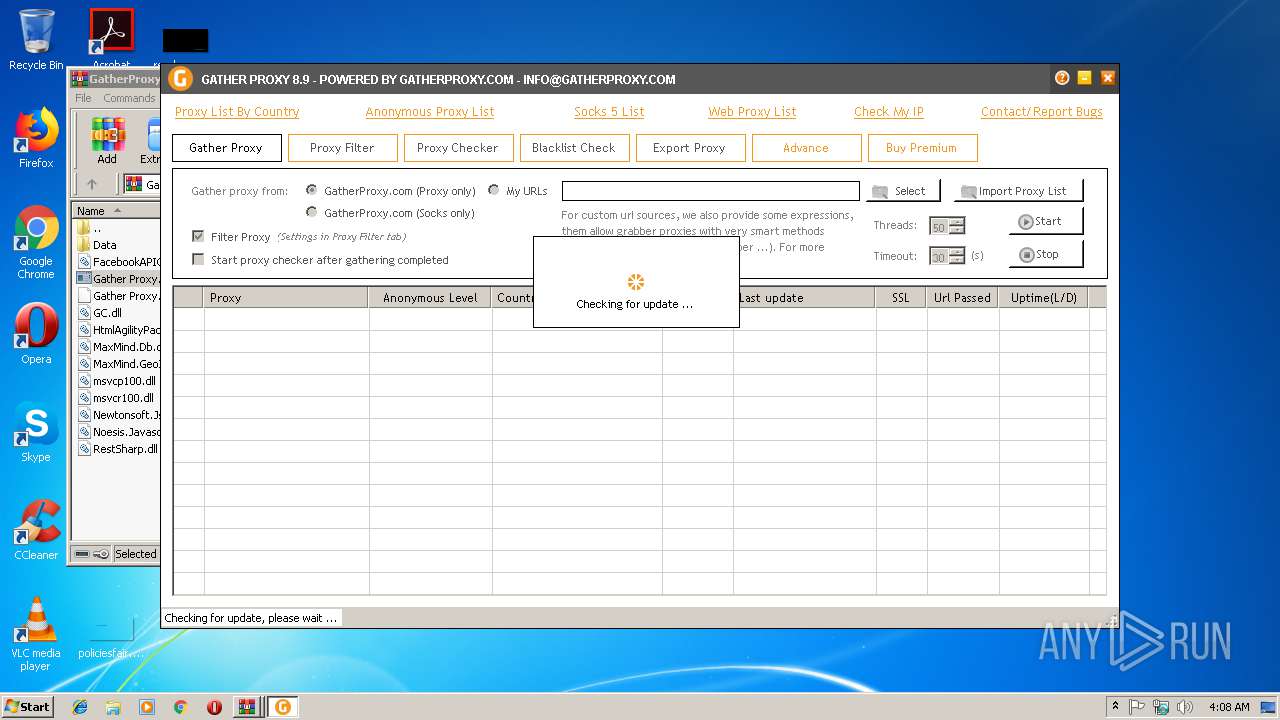1280x720 pixels.
Task: Click the Add icon in WinRAR toolbar
Action: pos(107,140)
